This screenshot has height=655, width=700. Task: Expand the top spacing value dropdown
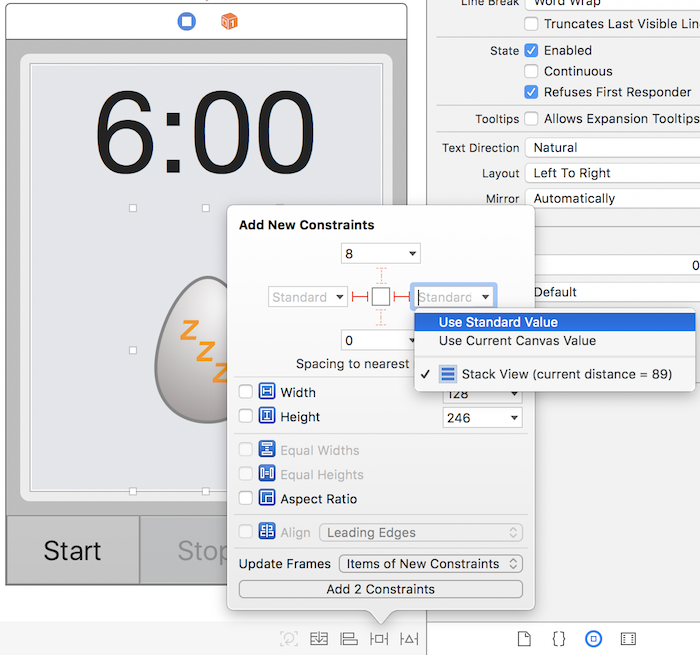coord(413,254)
